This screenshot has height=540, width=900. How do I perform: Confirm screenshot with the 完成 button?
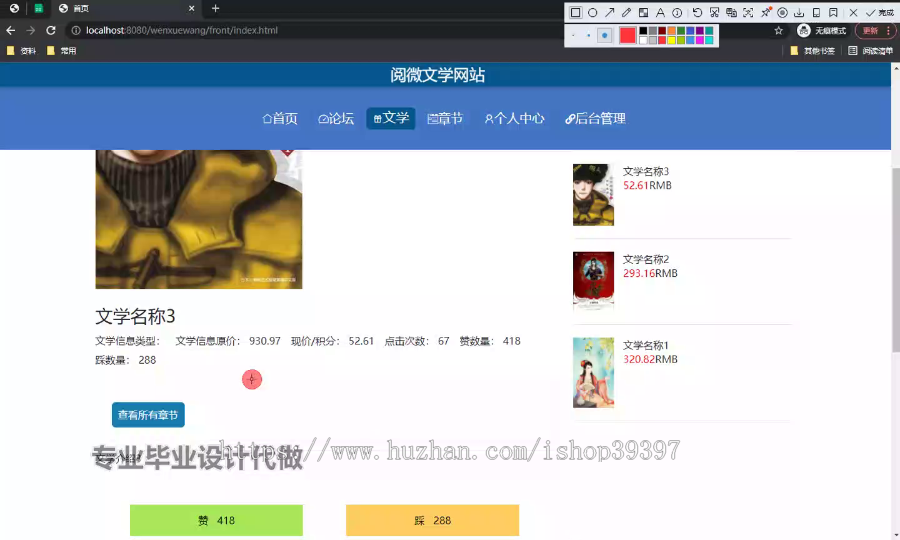[880, 13]
